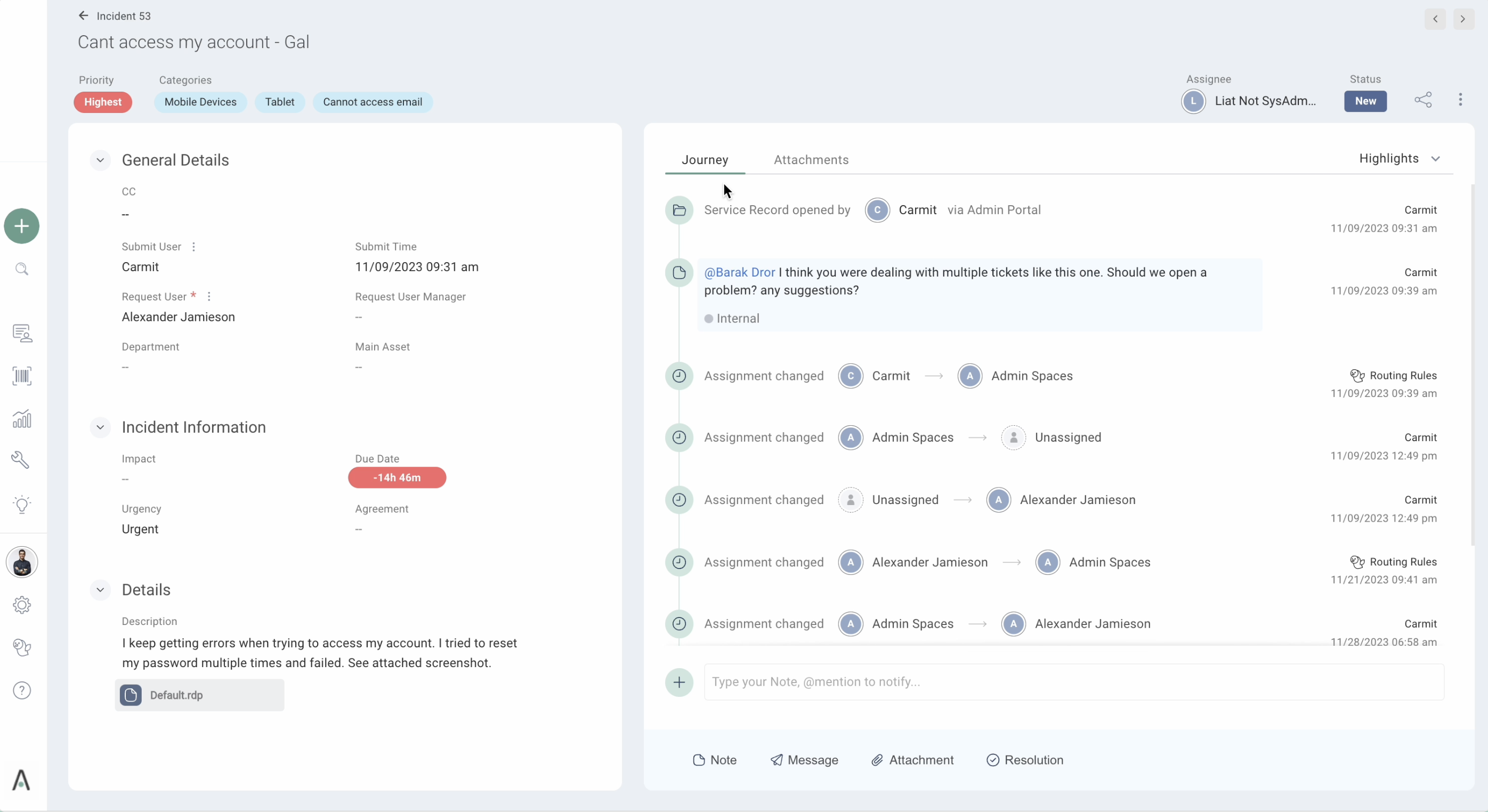Open sidebar settings gear
1488x812 pixels.
pyautogui.click(x=21, y=605)
